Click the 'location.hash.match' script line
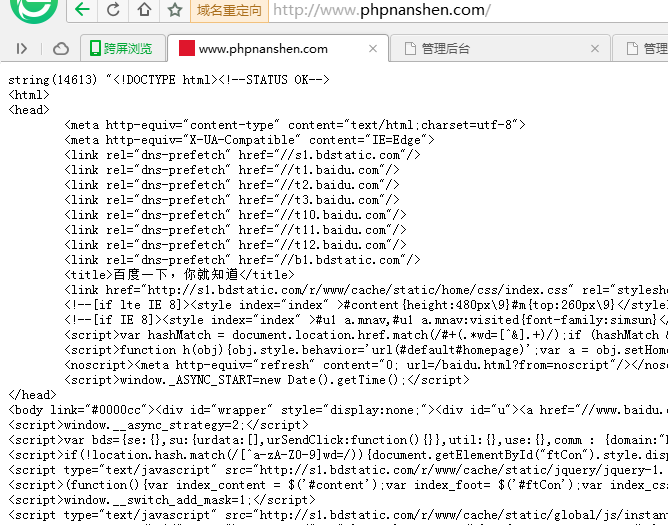Screen dimensions: 668x525 338,454
